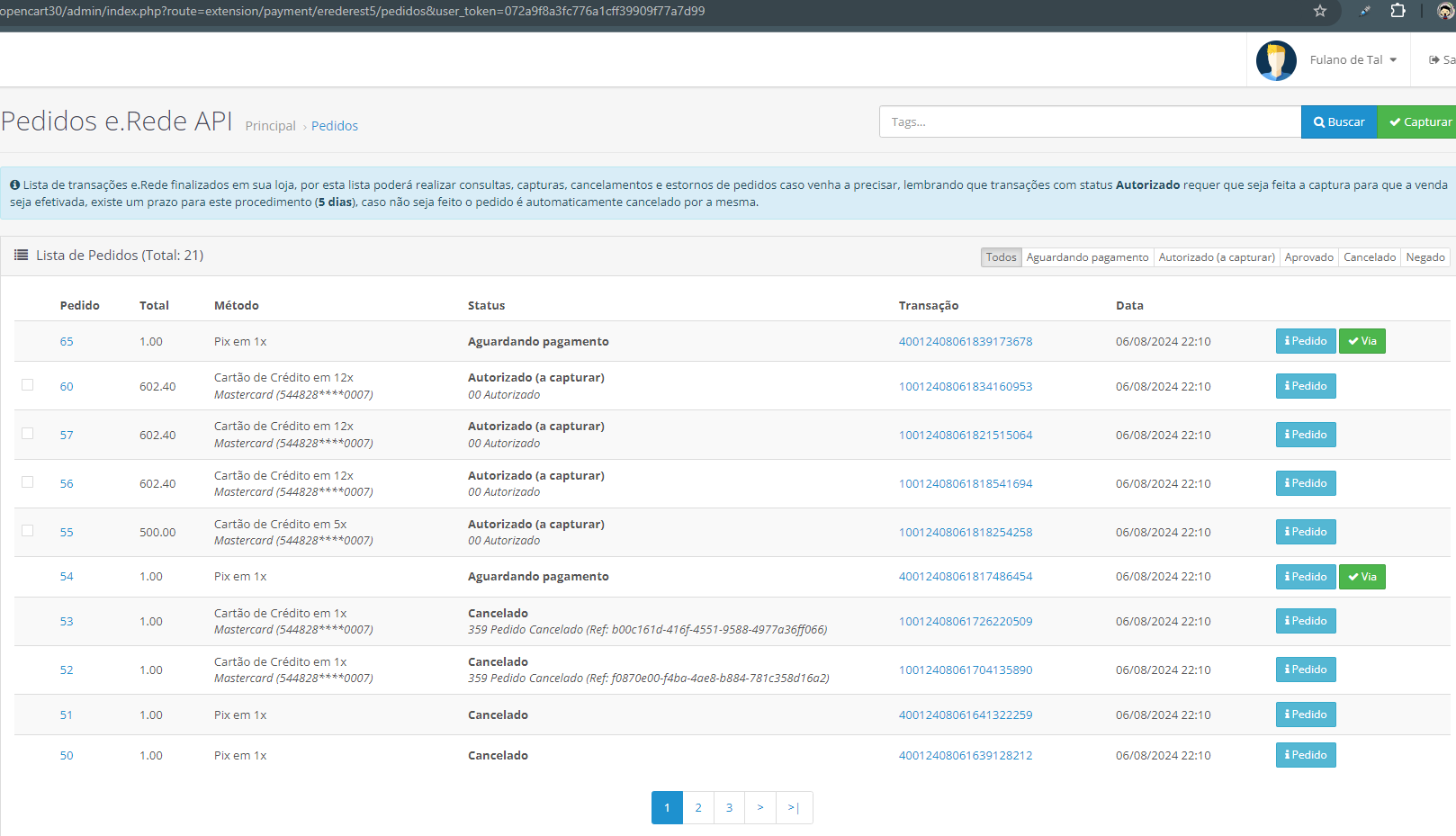Viewport: 1456px width, 836px height.
Task: Click into the Tags search field
Action: click(1090, 121)
